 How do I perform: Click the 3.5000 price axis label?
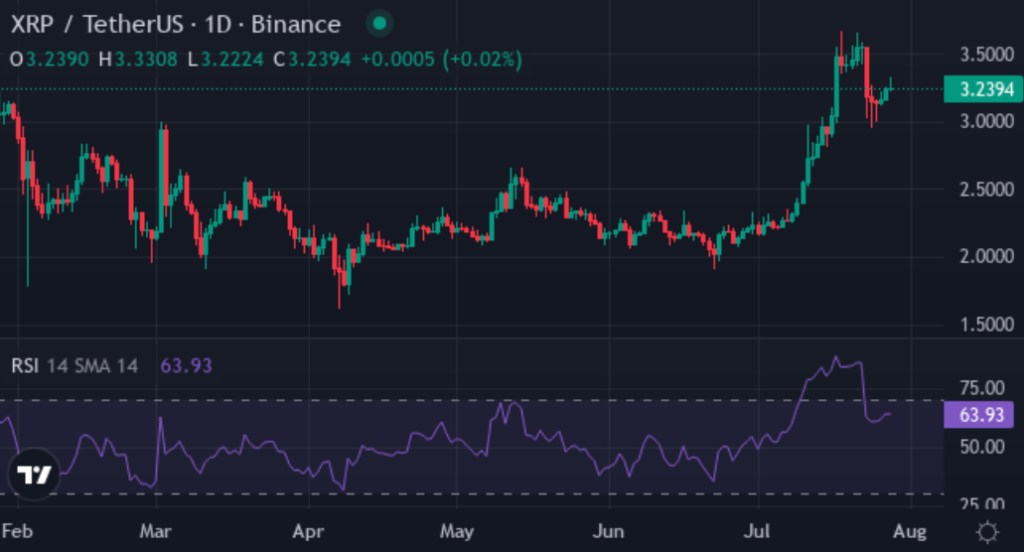click(x=986, y=54)
